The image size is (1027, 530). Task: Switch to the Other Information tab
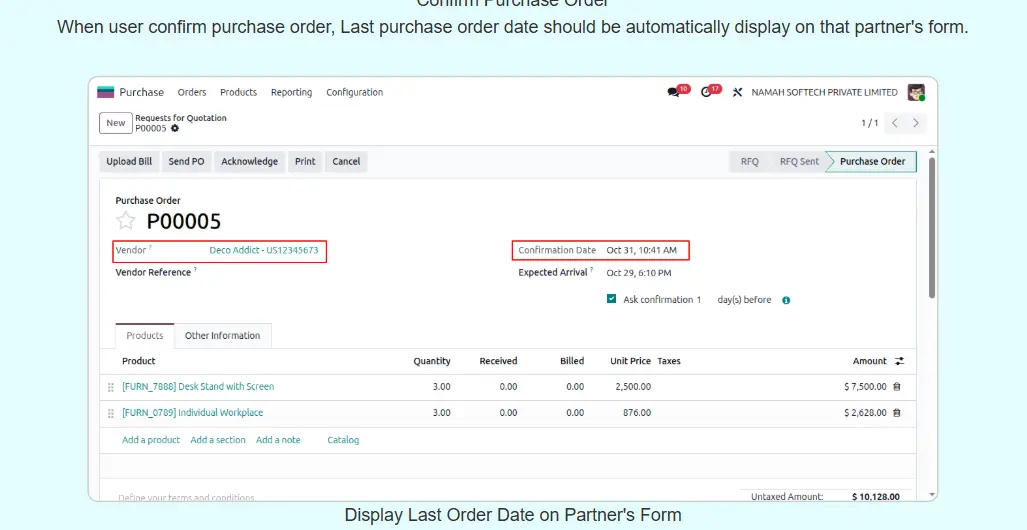point(222,336)
